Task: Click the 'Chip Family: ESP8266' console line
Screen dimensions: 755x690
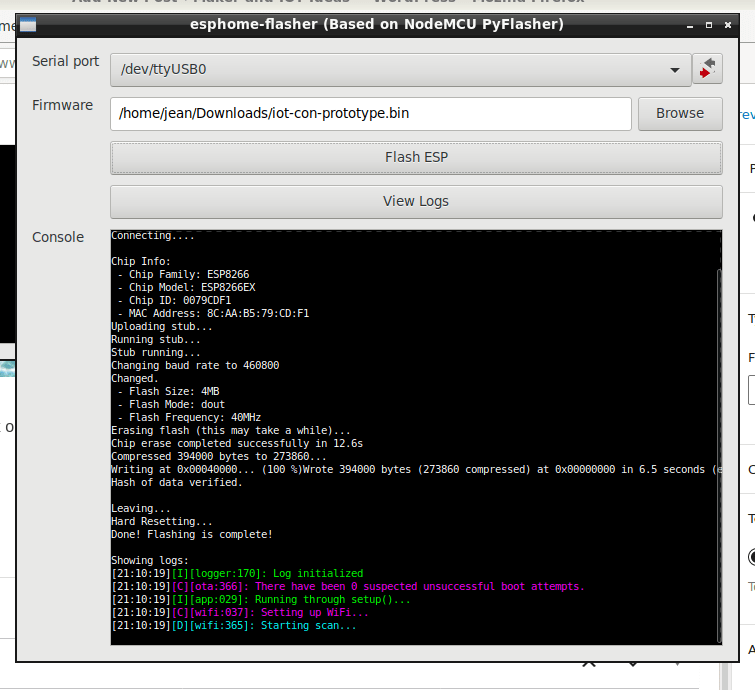Action: (x=183, y=274)
